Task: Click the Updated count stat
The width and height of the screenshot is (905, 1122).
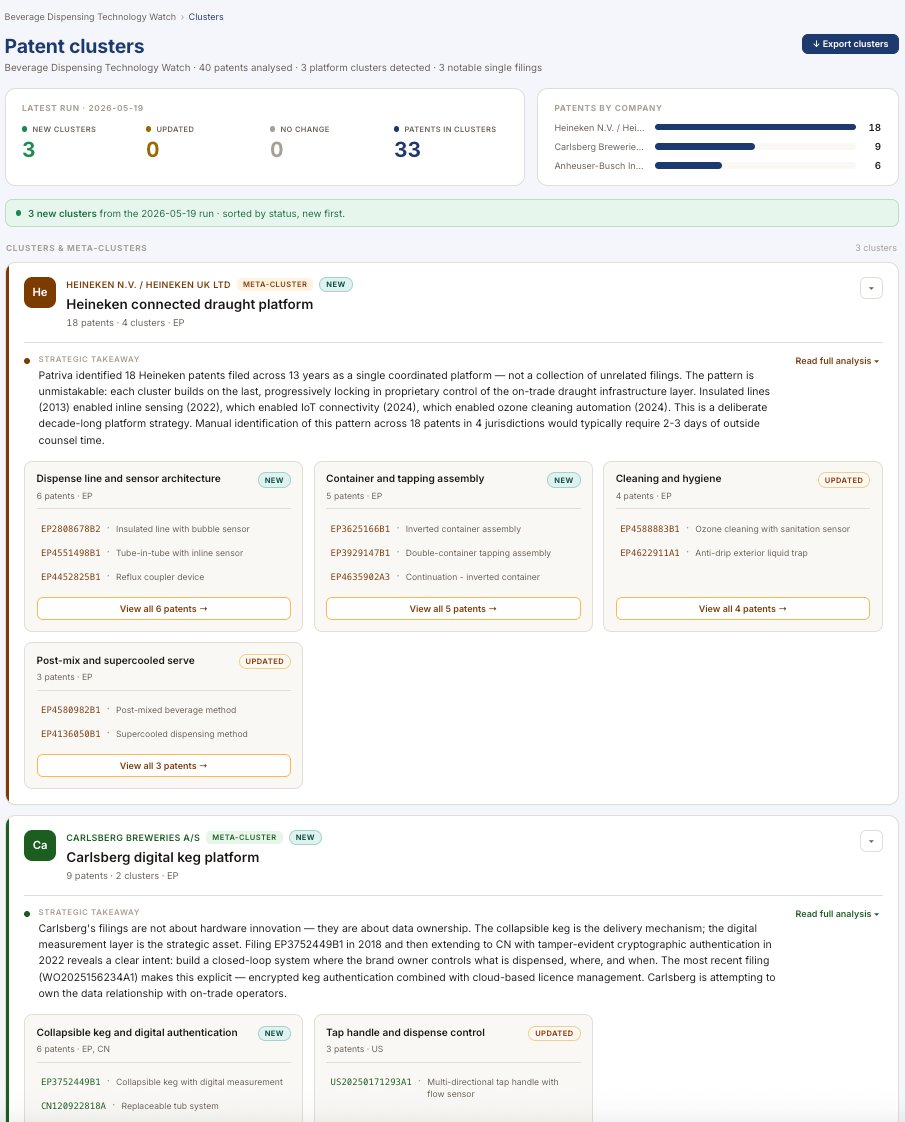Action: [152, 150]
